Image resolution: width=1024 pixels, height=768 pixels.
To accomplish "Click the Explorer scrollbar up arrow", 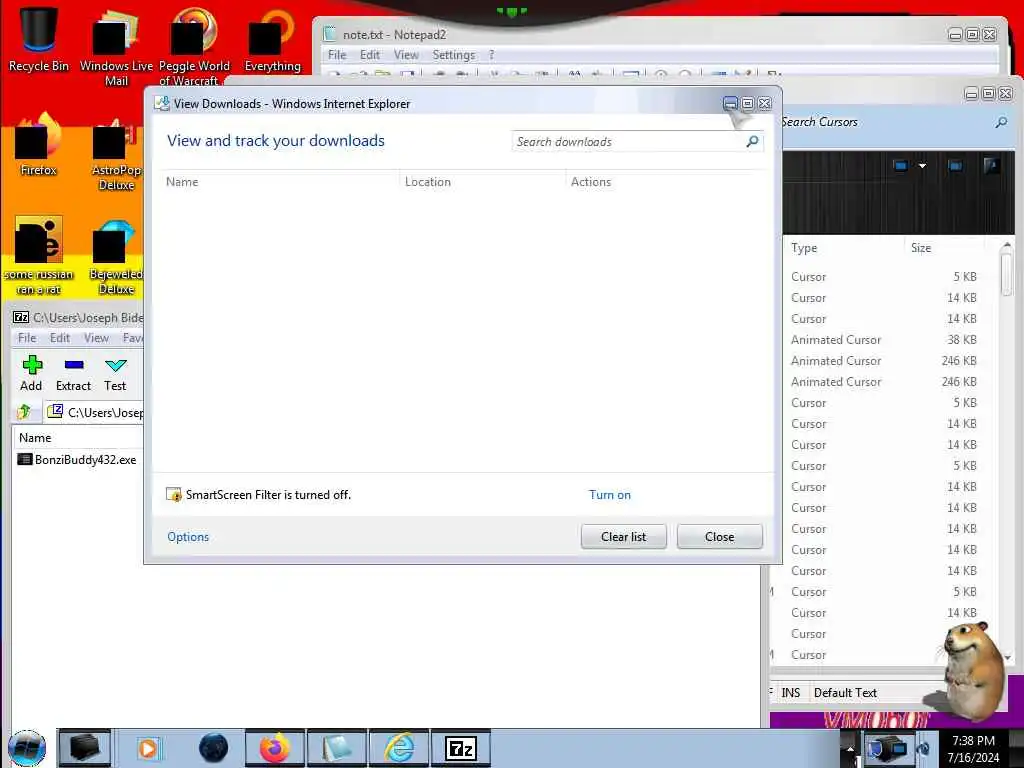I will [x=1006, y=246].
